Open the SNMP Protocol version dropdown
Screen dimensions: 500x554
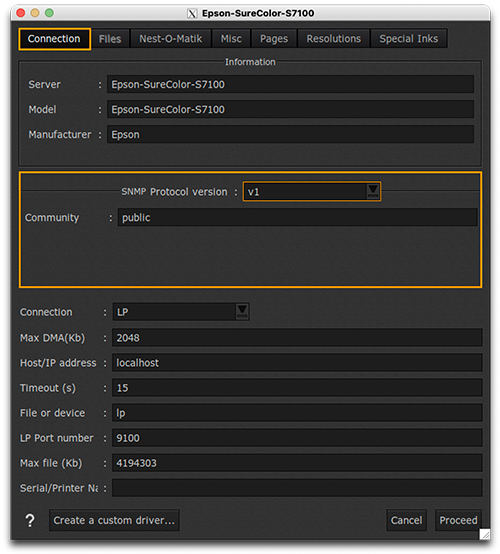coord(312,192)
